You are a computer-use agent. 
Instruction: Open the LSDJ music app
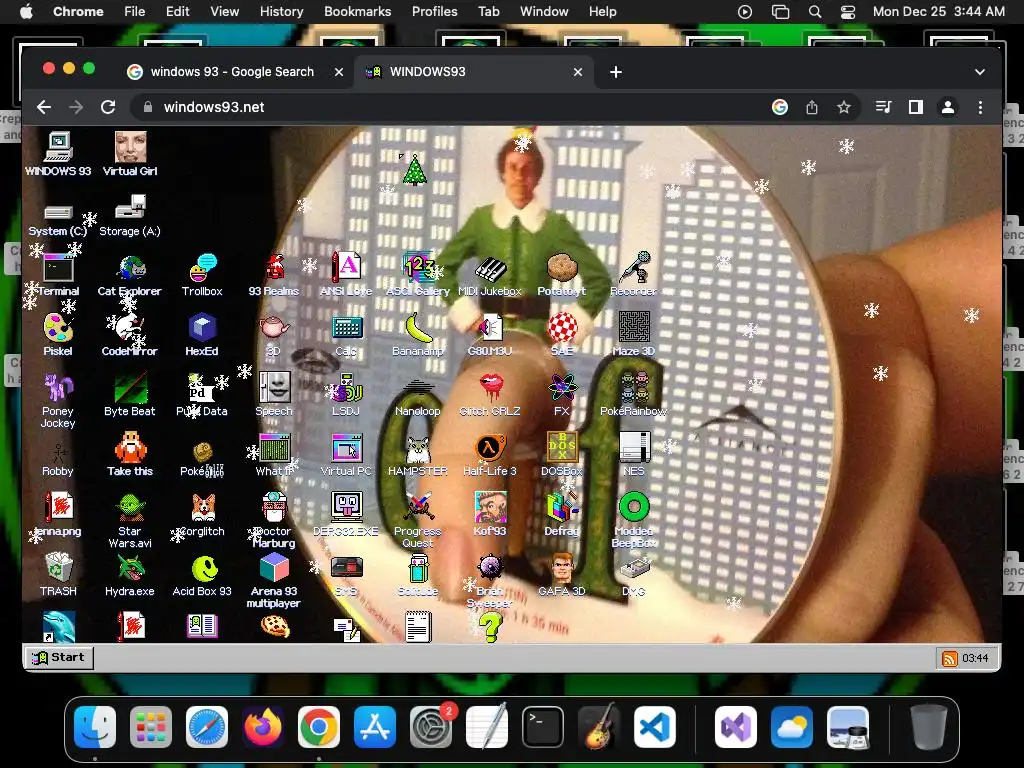pos(345,395)
